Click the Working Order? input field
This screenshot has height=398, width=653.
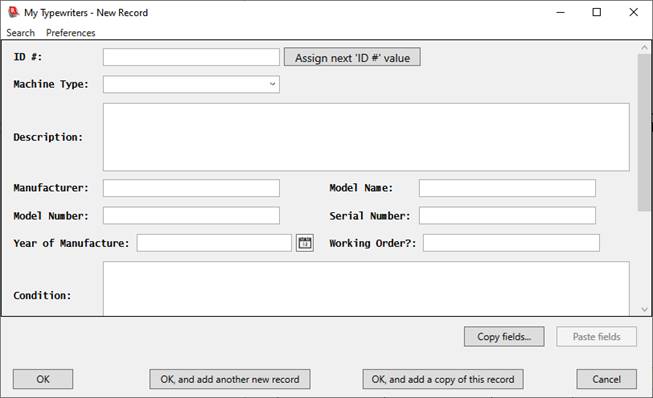coord(511,243)
